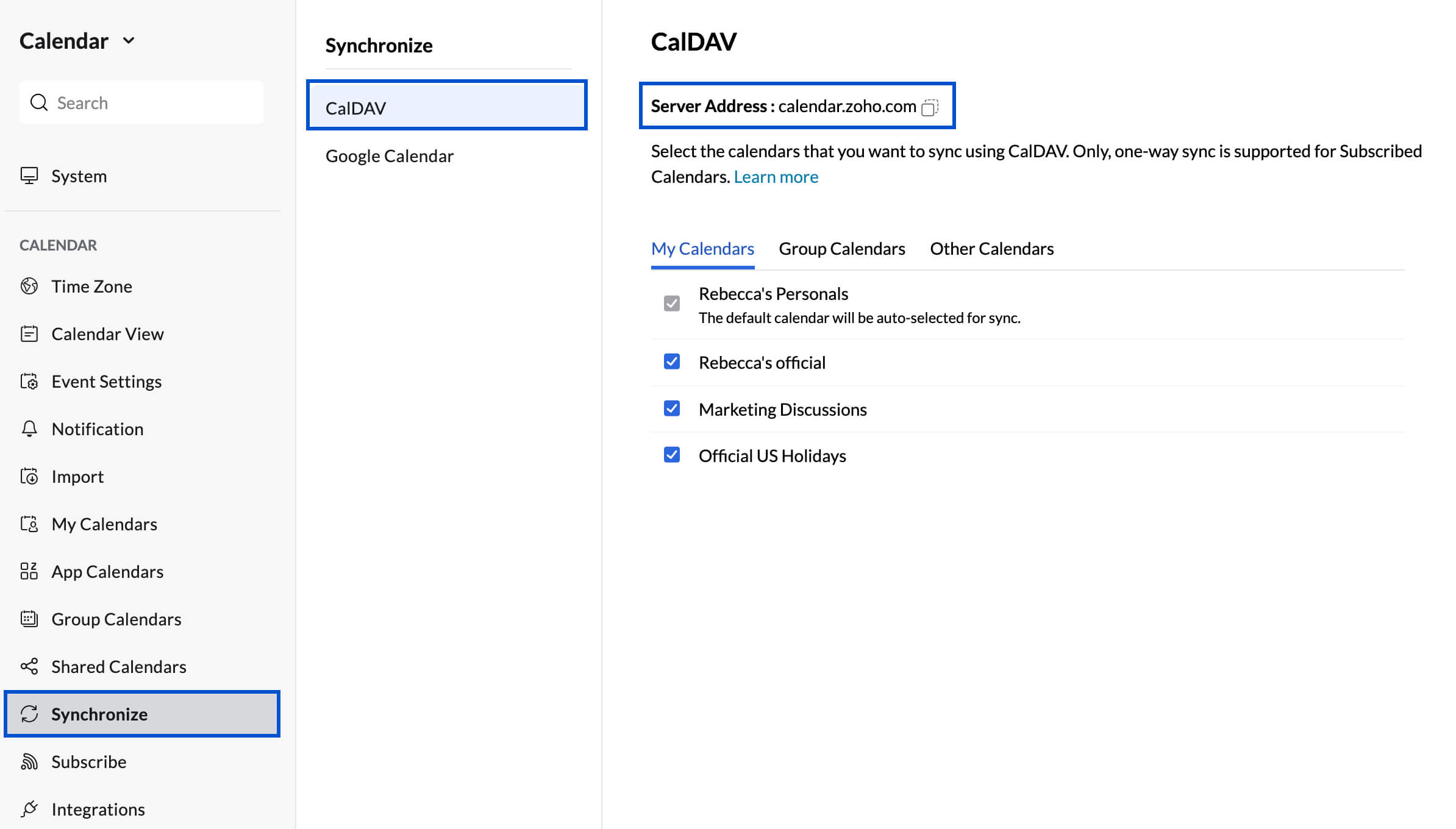
Task: Expand the Calendar dropdown chevron
Action: click(129, 41)
